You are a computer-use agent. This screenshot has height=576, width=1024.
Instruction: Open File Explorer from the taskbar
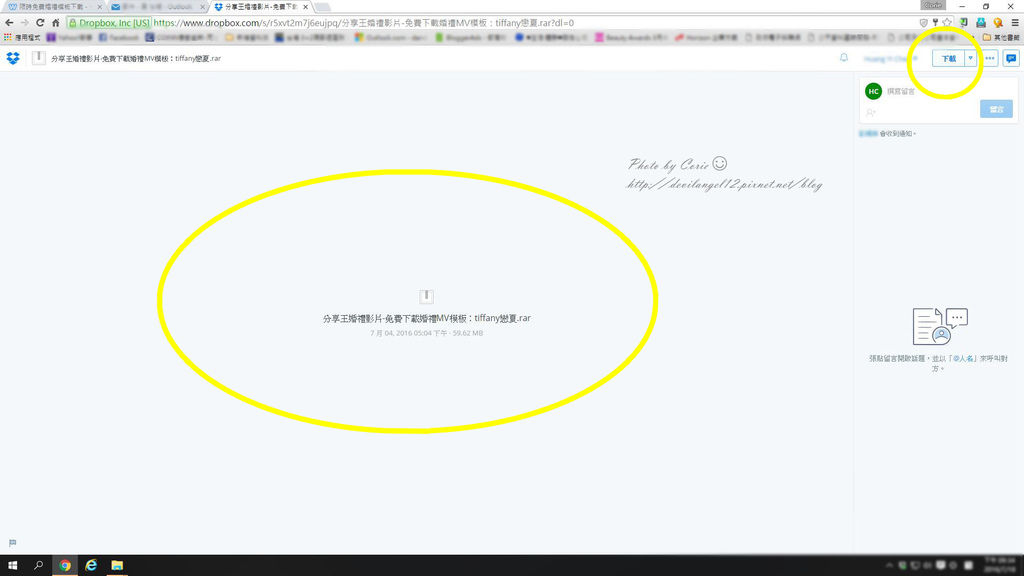coord(117,565)
